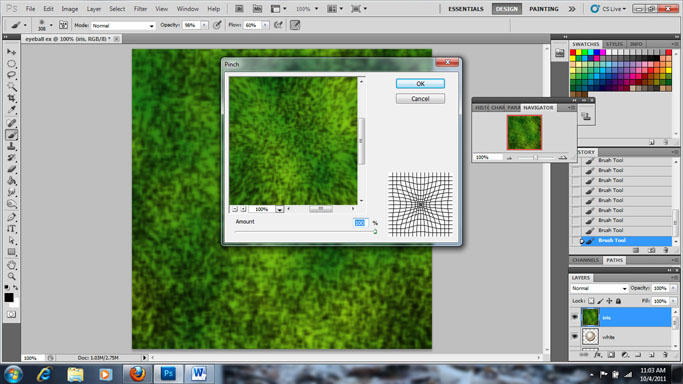Toggle lock all
Screen dimensions: 683x384
619,301
